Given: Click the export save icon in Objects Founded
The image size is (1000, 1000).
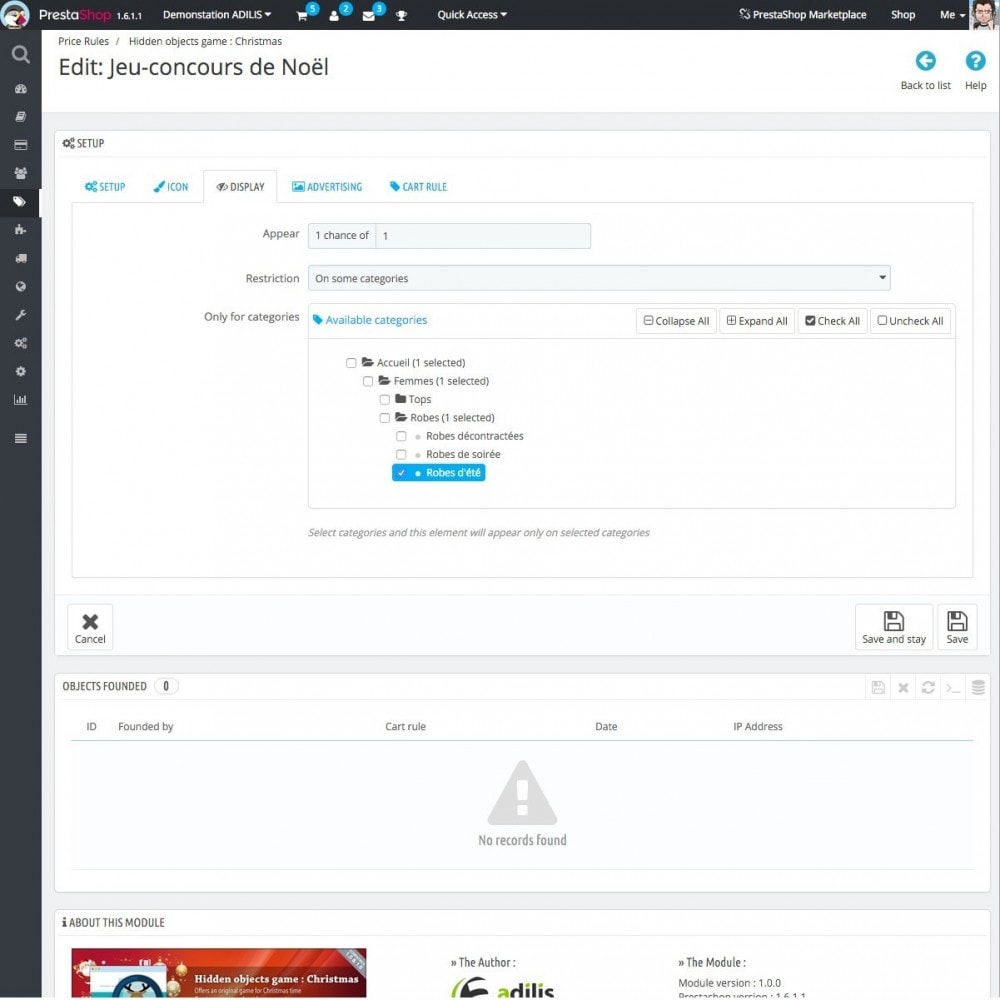Looking at the screenshot, I should [878, 688].
